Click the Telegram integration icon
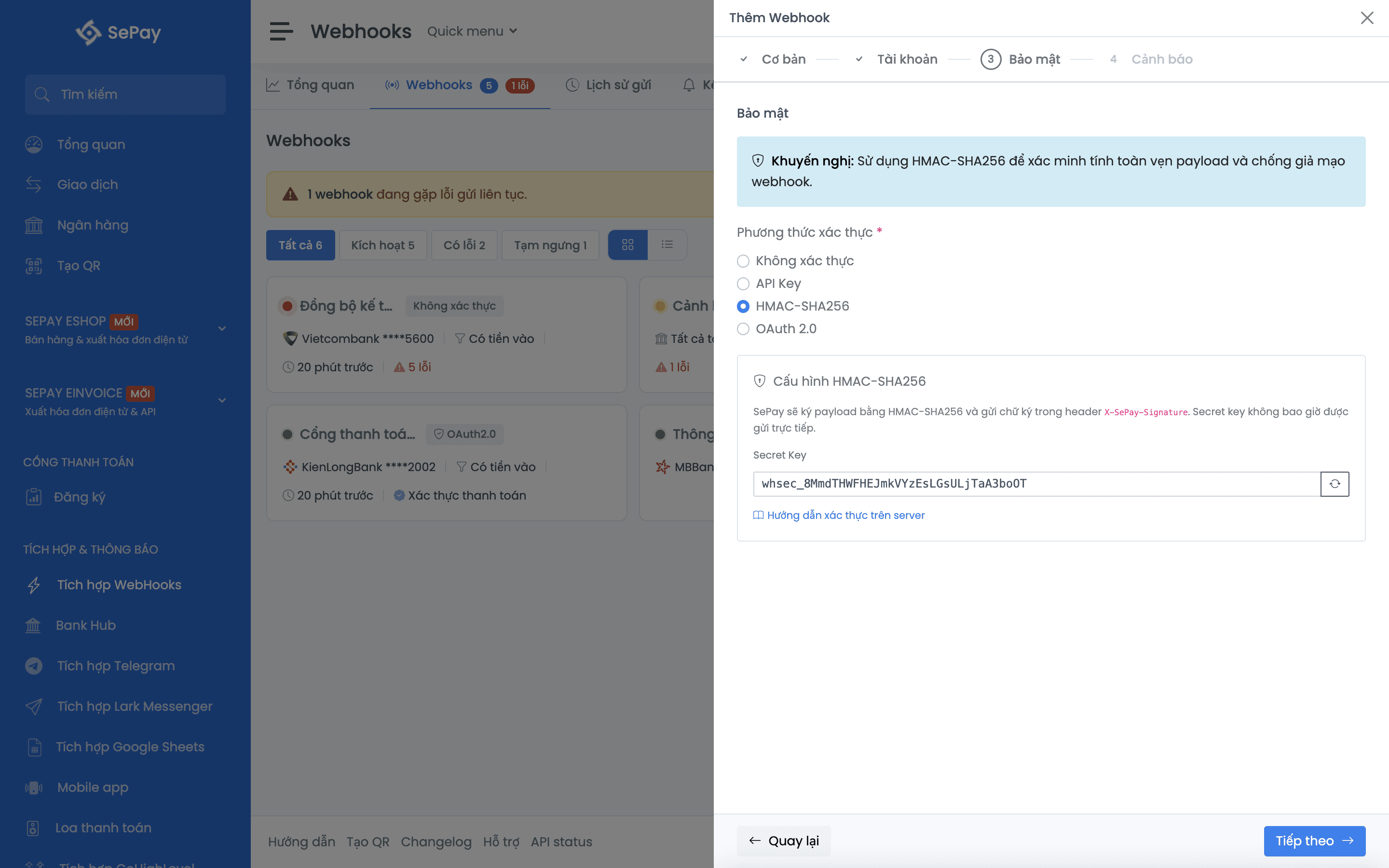The height and width of the screenshot is (868, 1389). click(x=34, y=666)
